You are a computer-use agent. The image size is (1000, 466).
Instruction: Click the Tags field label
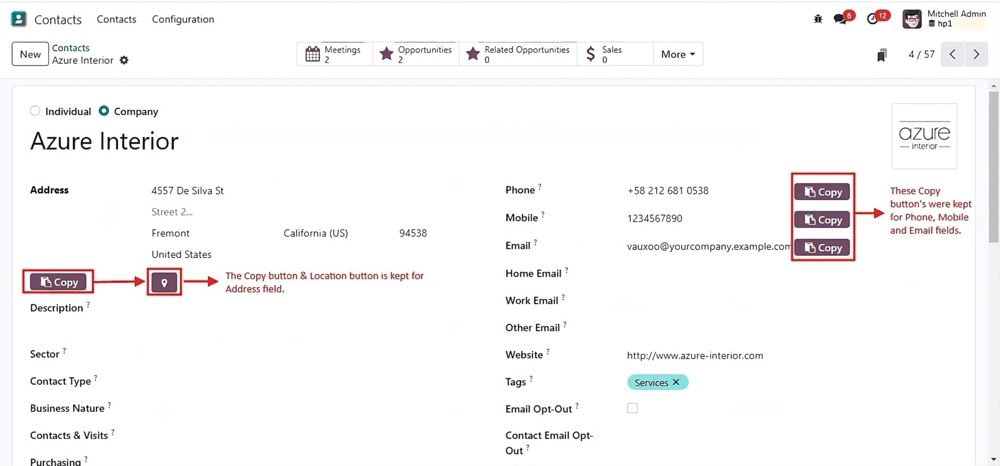516,382
